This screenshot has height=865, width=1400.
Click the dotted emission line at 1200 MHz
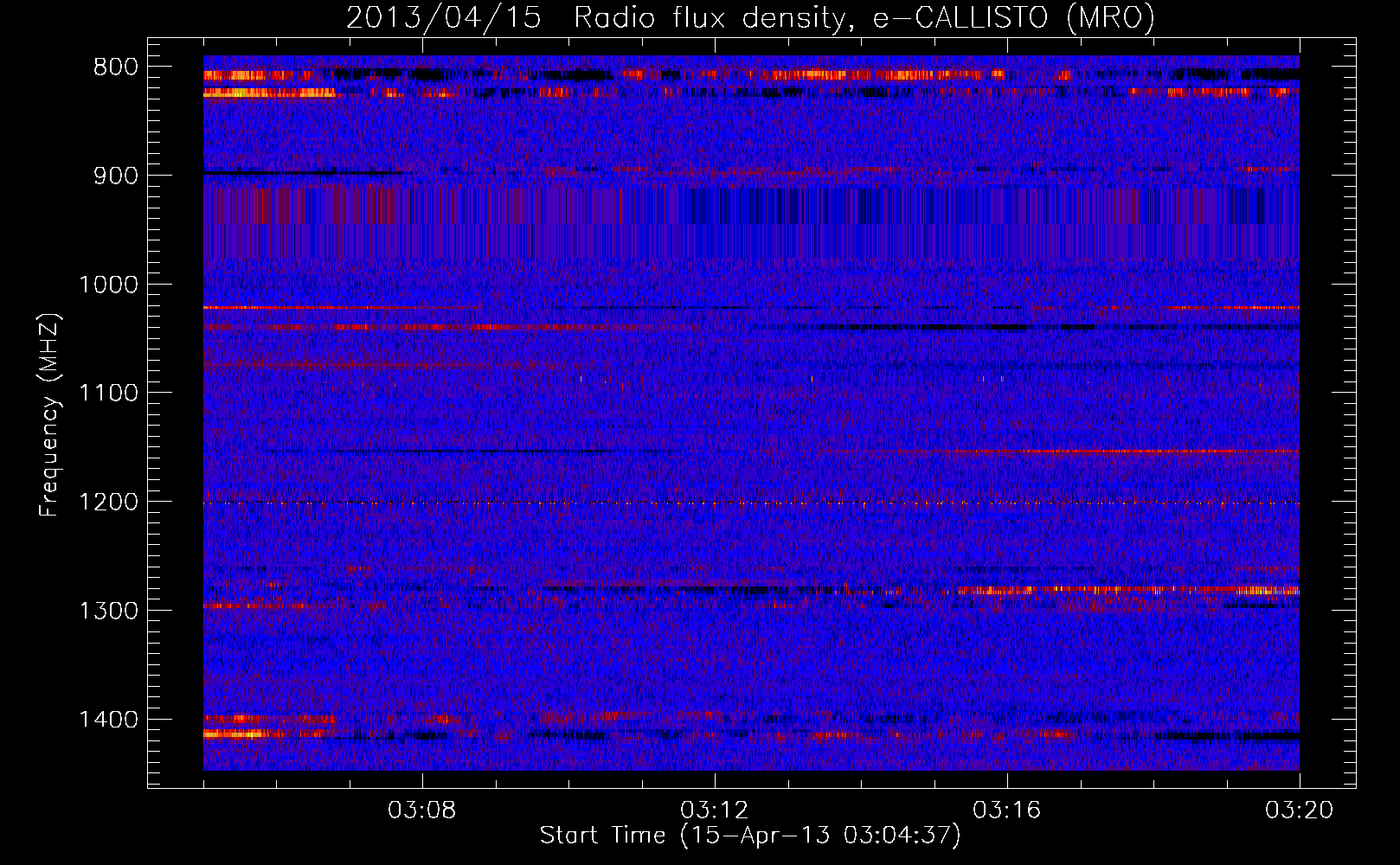751,503
